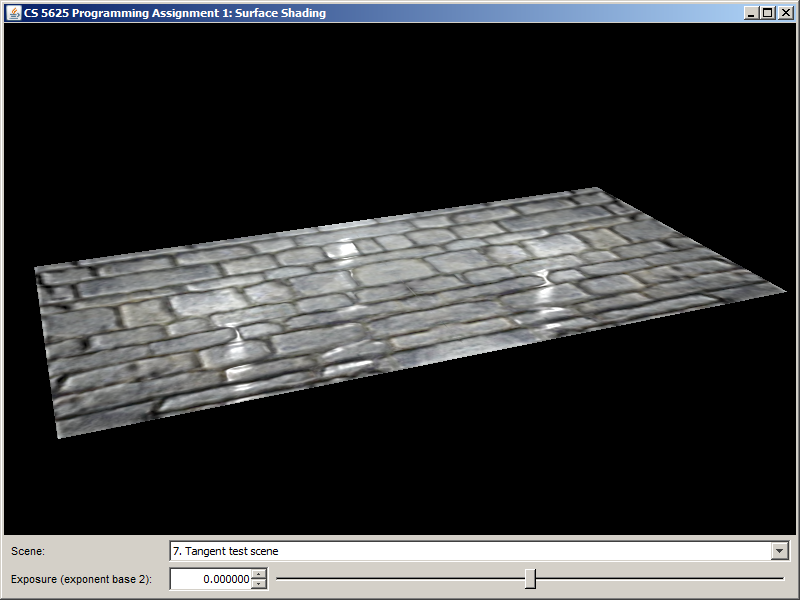Decrease exposure with the spinner down arrow
This screenshot has height=600, width=800.
tap(260, 584)
